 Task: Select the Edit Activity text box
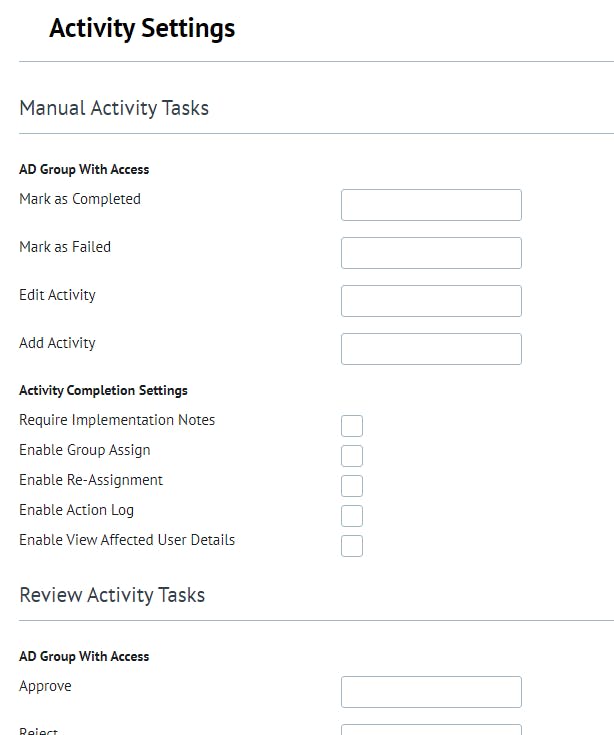431,301
